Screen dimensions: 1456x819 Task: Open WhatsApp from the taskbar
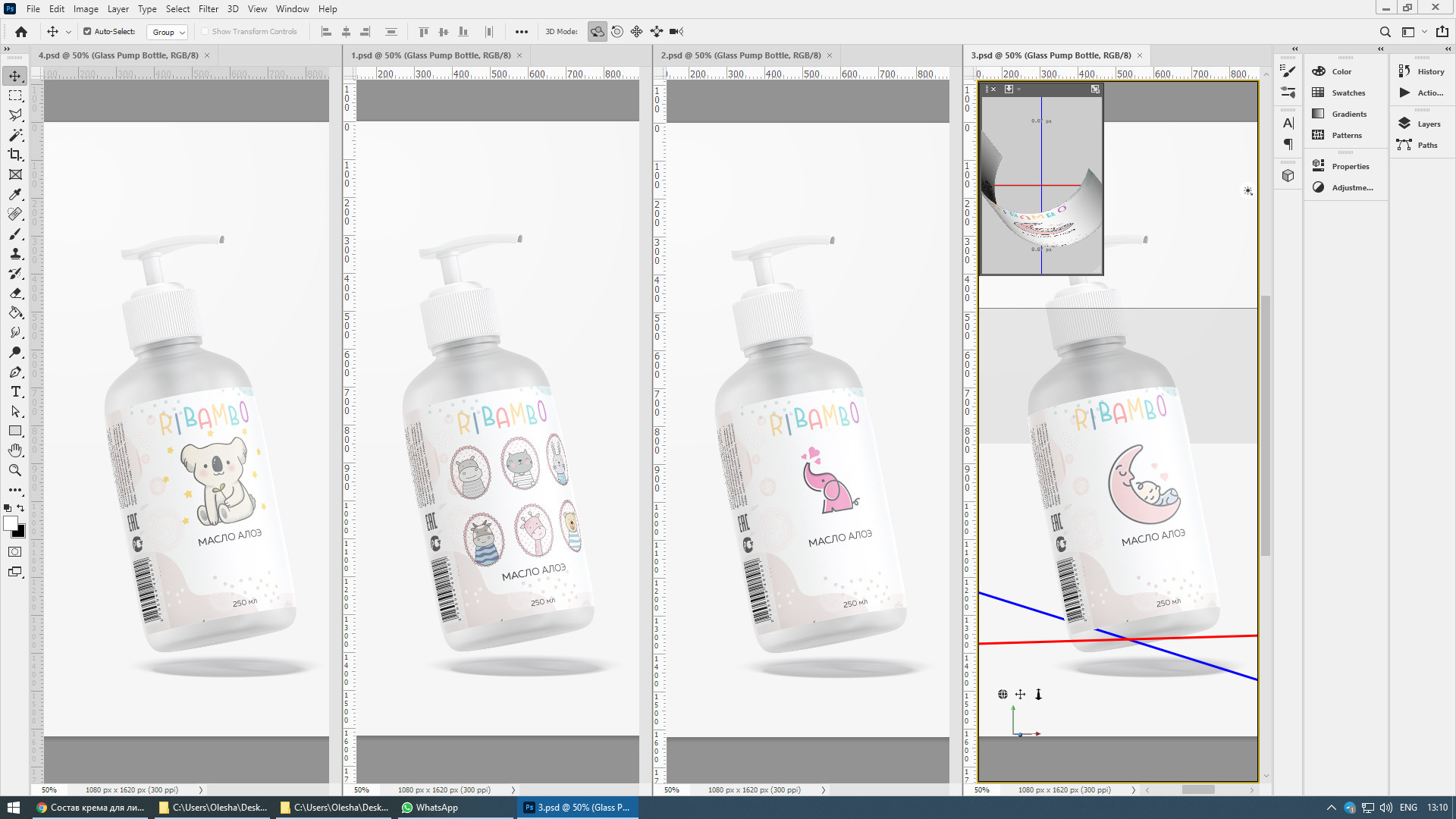[x=429, y=808]
